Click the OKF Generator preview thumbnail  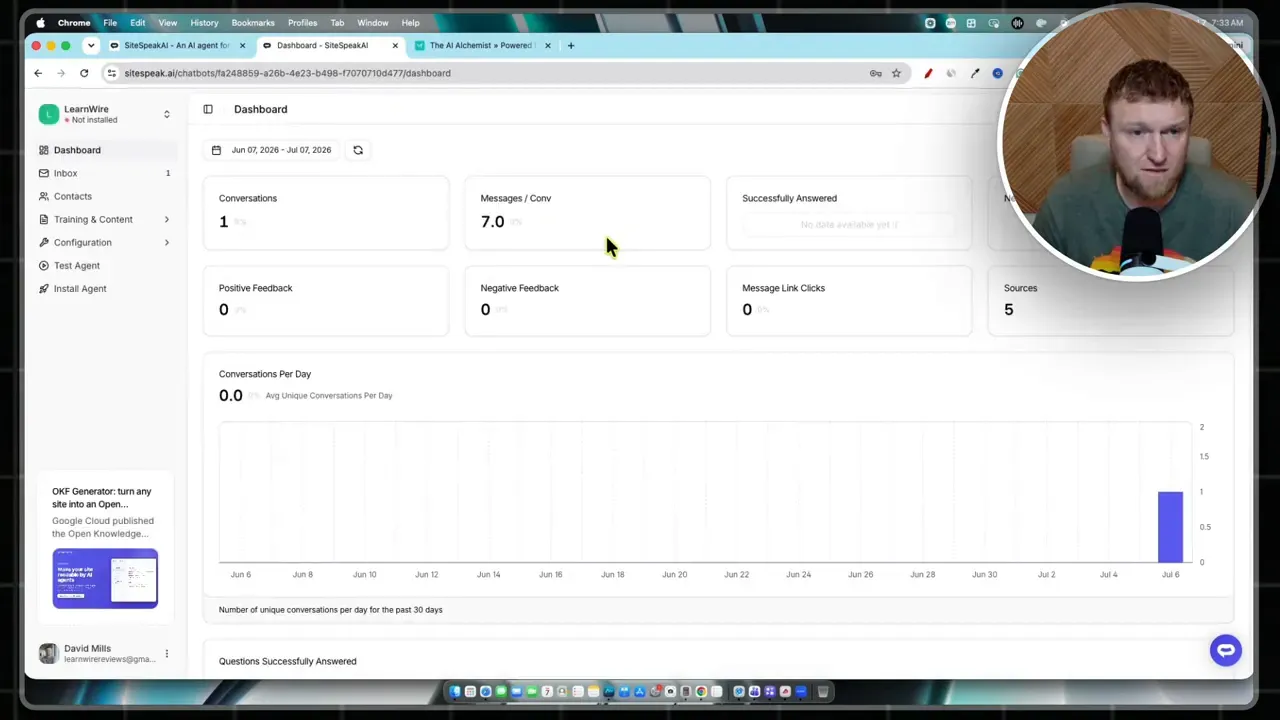pyautogui.click(x=105, y=578)
